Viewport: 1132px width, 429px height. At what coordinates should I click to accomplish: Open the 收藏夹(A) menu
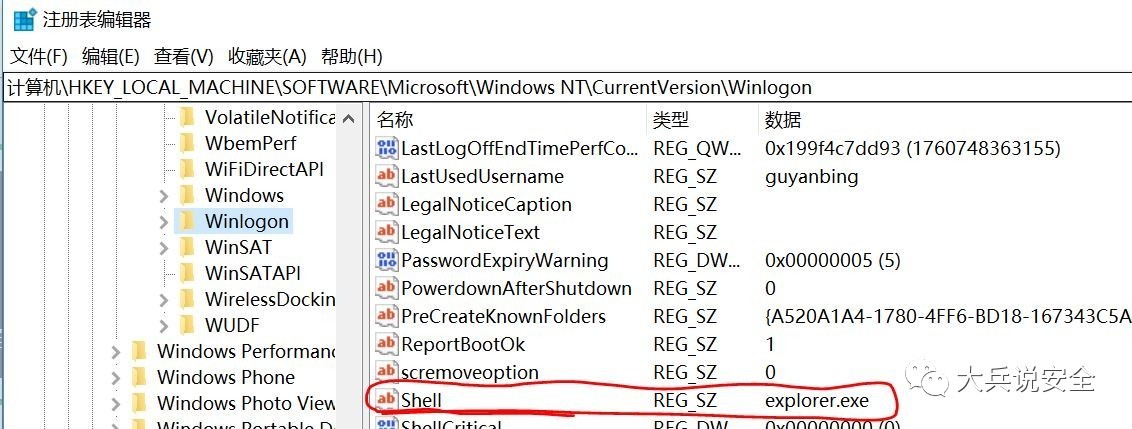tap(267, 56)
